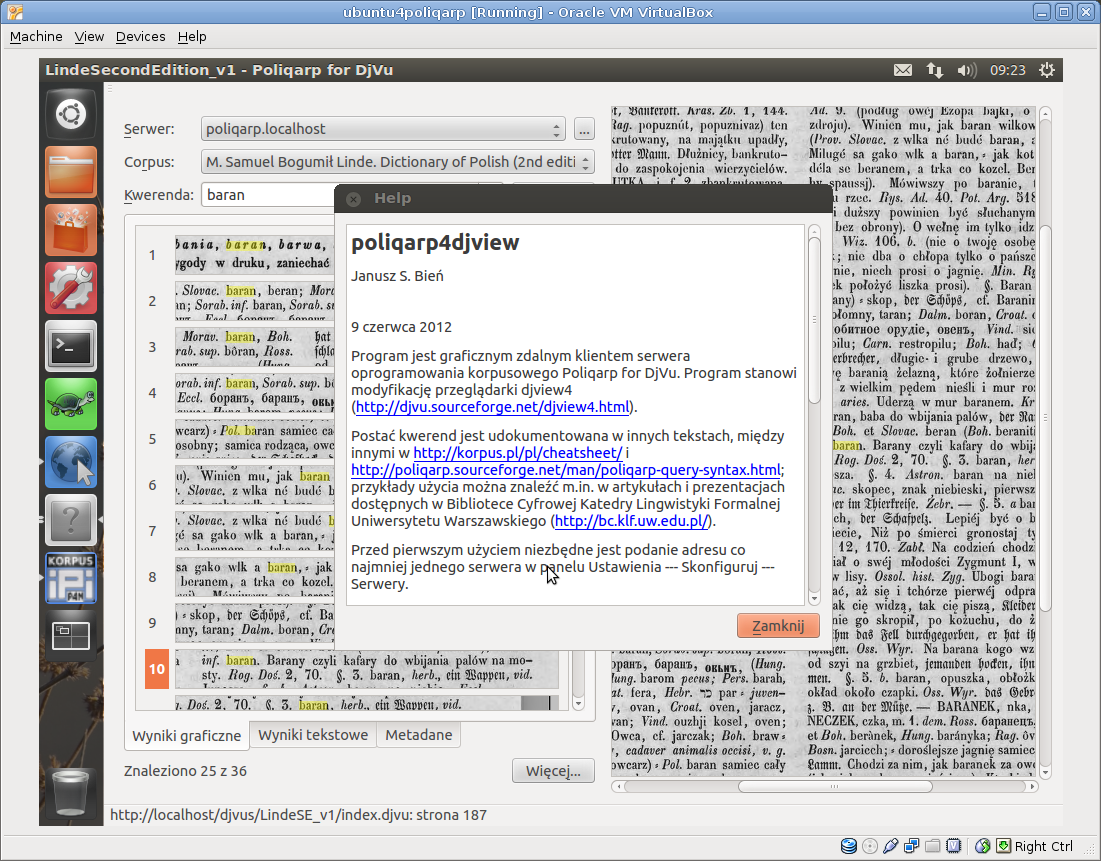
Task: Open the djview4.html sourceforge link
Action: click(492, 407)
